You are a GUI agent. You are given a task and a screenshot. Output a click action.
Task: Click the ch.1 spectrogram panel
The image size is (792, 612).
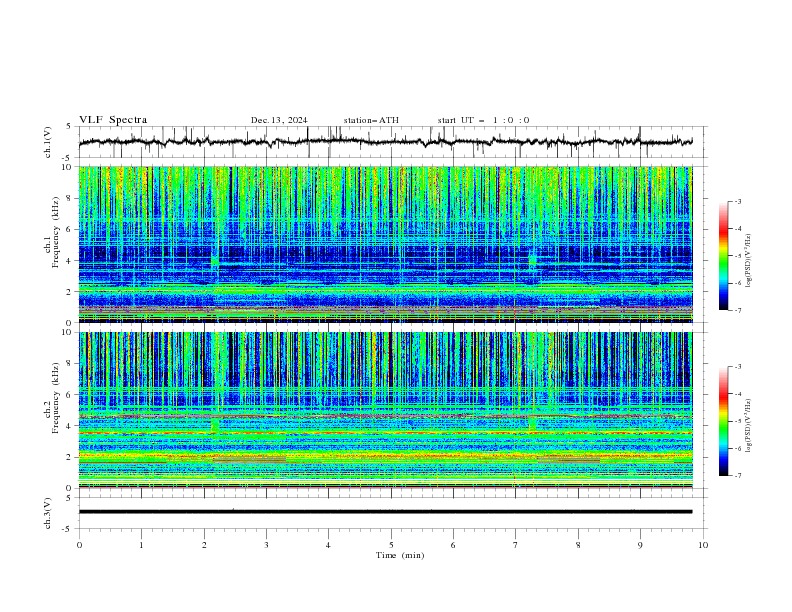(386, 244)
